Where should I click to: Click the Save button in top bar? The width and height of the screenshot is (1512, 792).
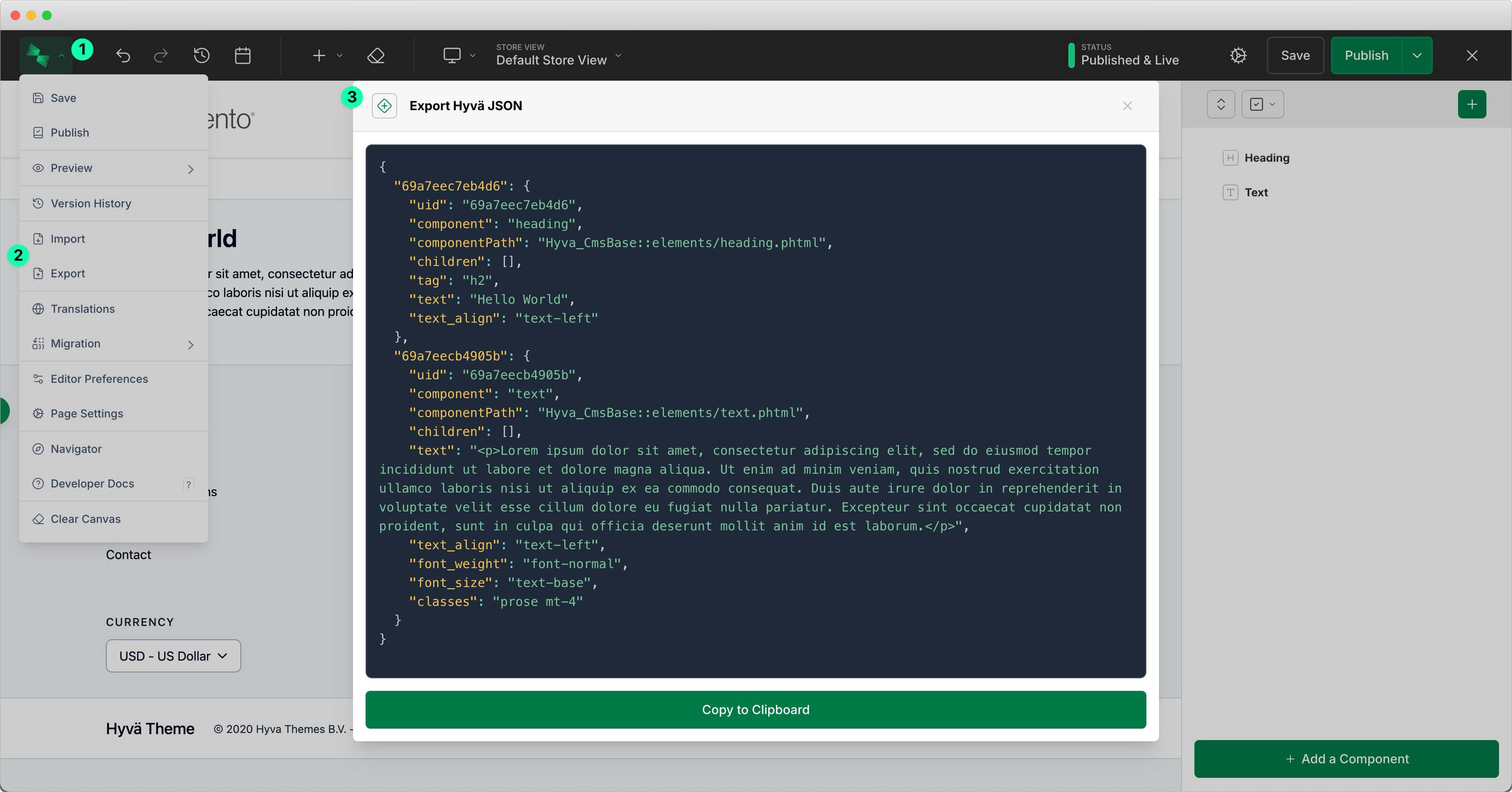(x=1295, y=55)
